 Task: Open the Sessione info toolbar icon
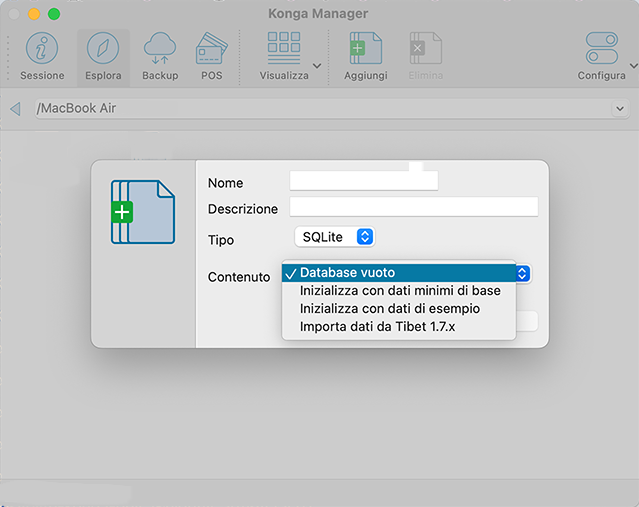[x=41, y=49]
